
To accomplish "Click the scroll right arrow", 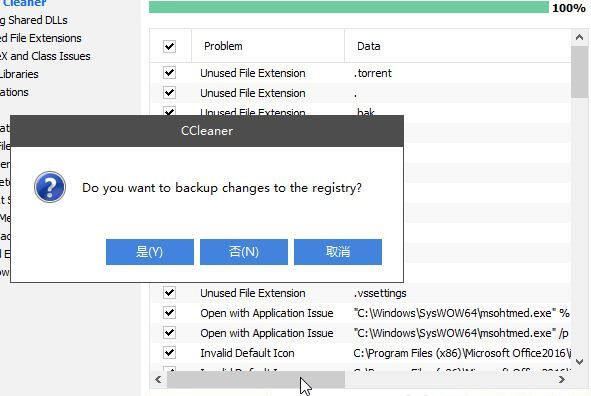I will point(562,379).
